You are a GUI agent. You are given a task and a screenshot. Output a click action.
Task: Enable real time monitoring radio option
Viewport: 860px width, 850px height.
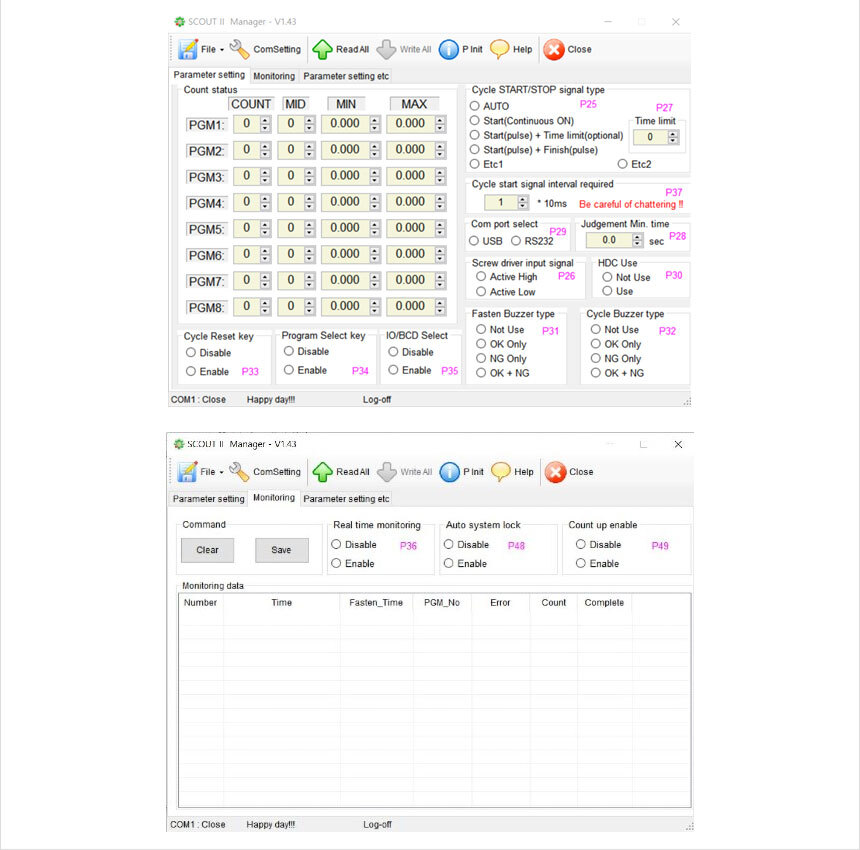pos(336,564)
